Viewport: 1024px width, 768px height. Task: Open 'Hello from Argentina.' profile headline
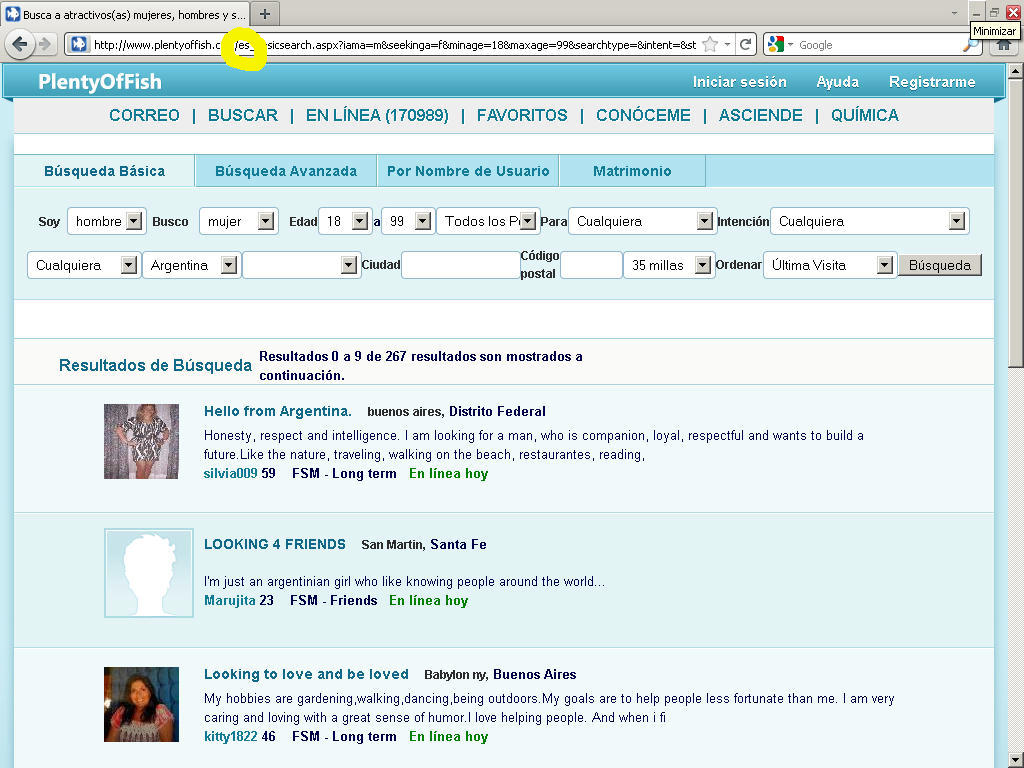(x=278, y=411)
